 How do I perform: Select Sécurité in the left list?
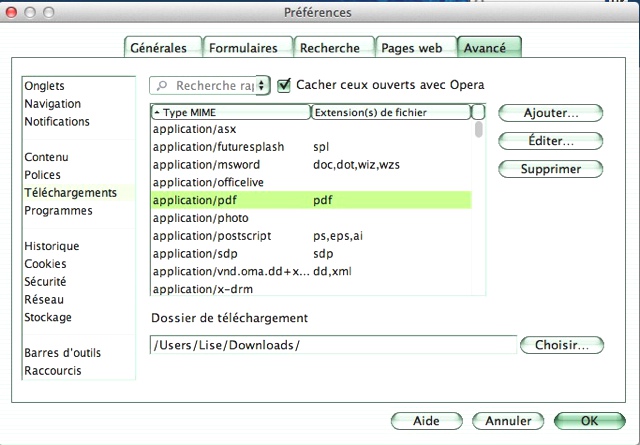pos(45,282)
